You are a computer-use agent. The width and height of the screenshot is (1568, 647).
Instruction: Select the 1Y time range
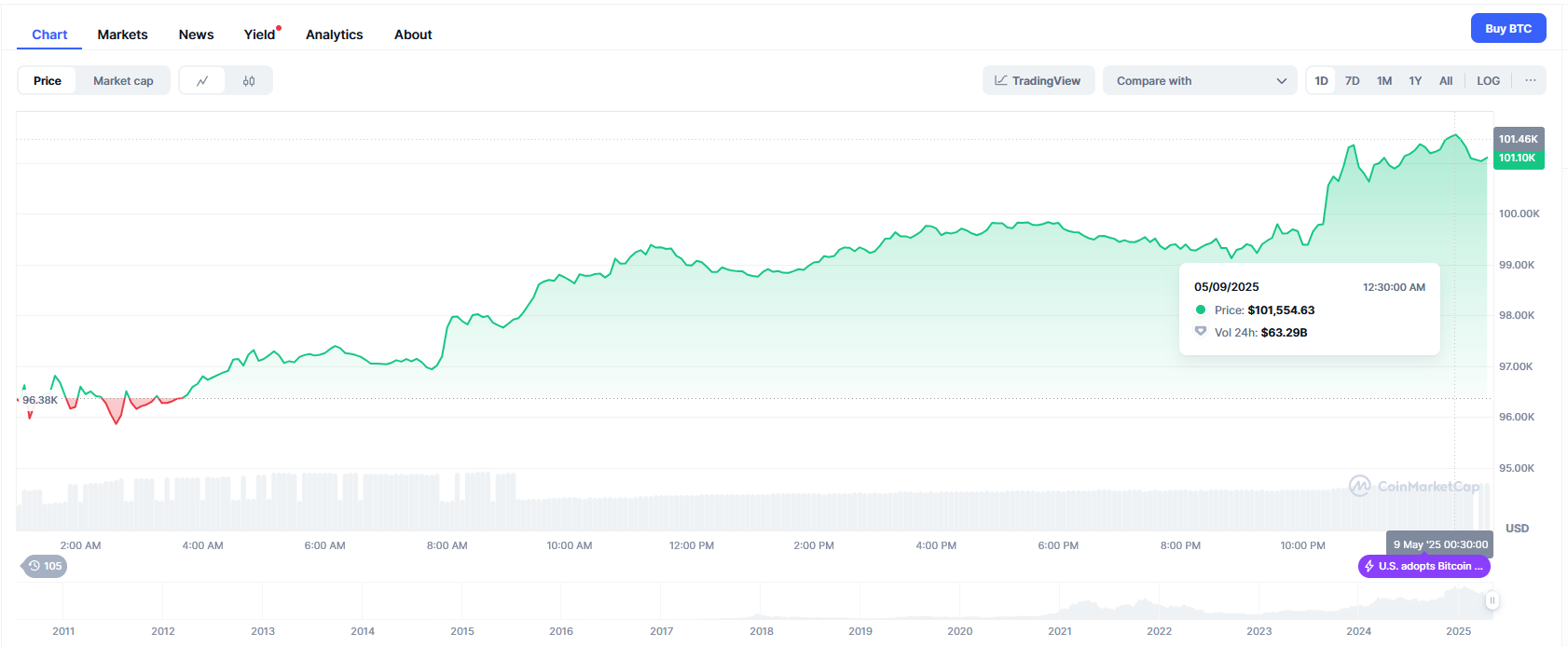1415,81
